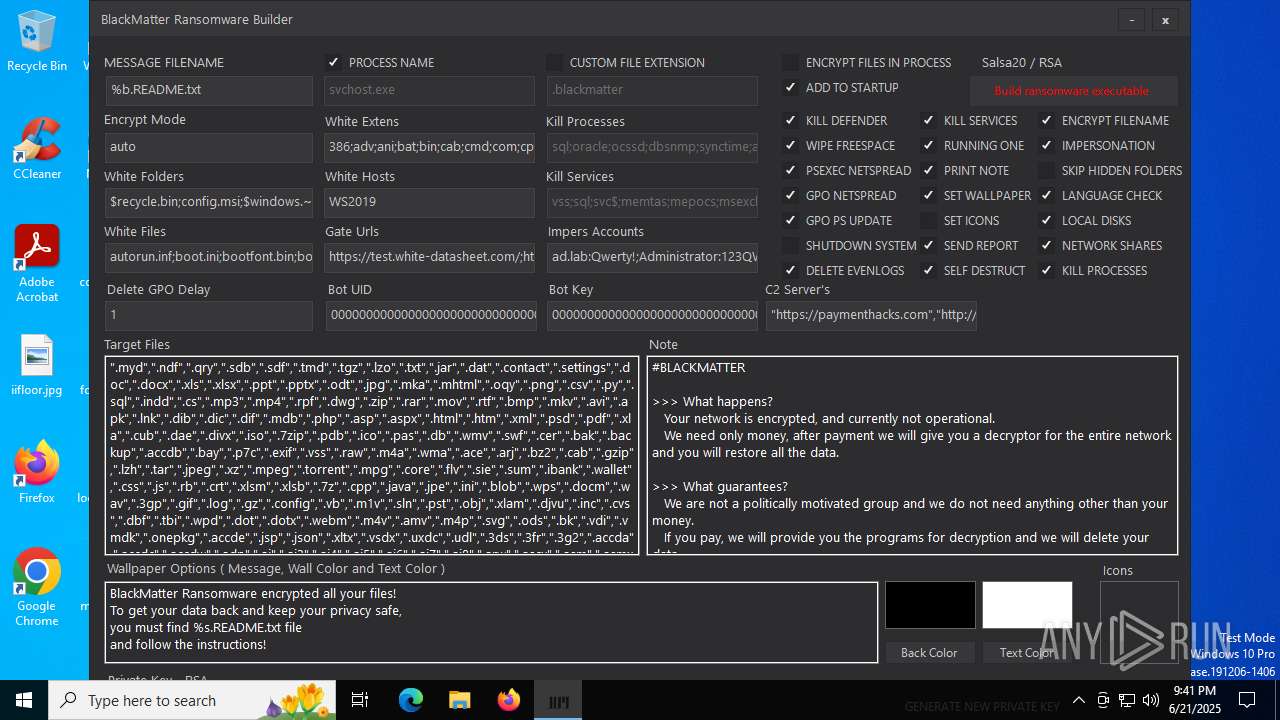This screenshot has width=1280, height=720.
Task: Click the Delete GPO Delay field
Action: point(209,315)
